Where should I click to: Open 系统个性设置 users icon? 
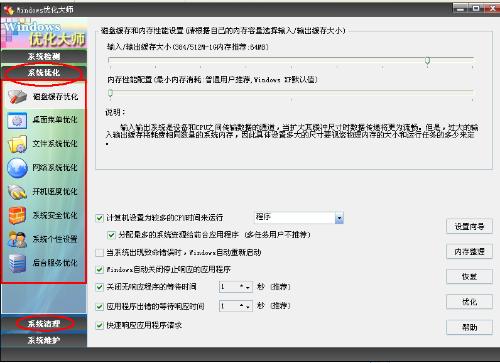(17, 239)
